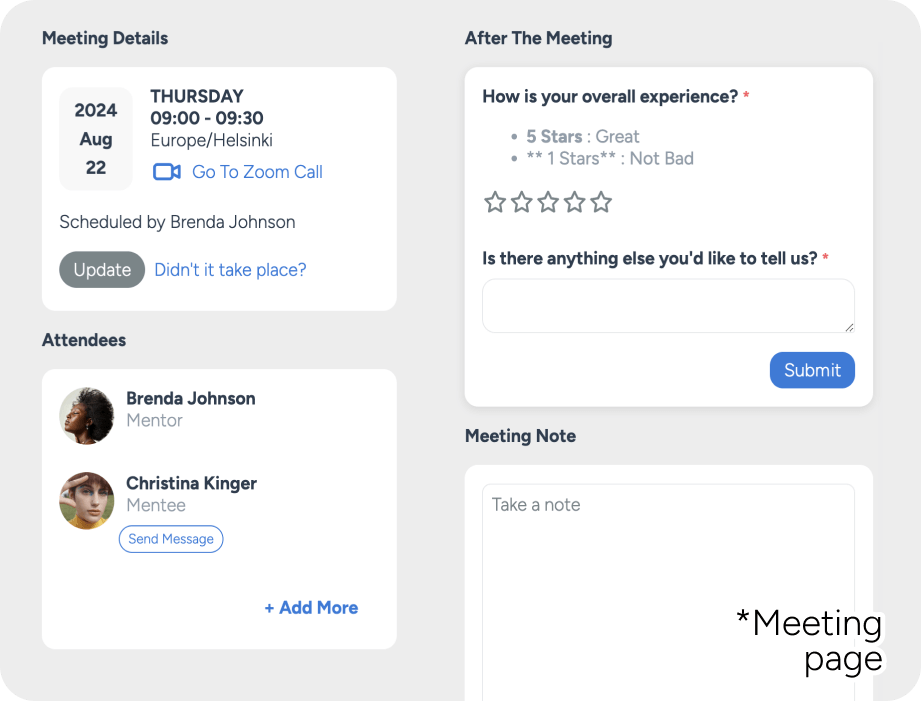
Task: Open Brenda Johnson's profile photo
Action: click(x=87, y=415)
